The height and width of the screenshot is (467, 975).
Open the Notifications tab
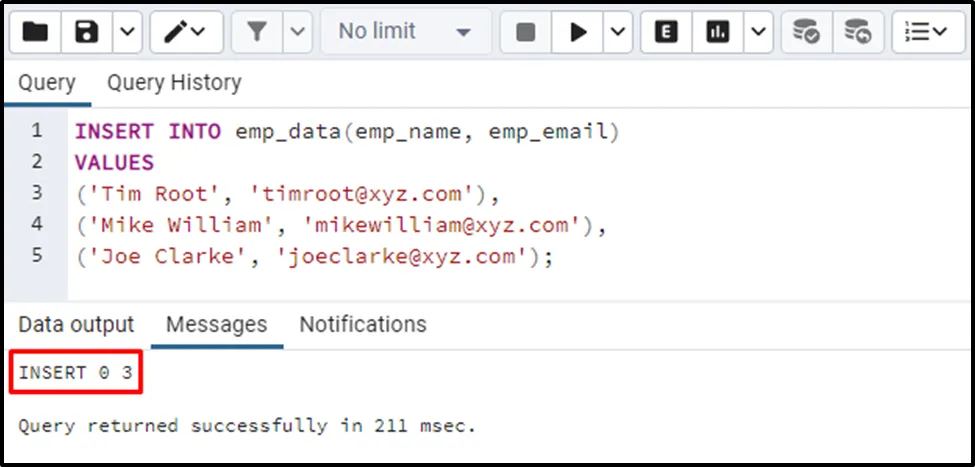(363, 324)
